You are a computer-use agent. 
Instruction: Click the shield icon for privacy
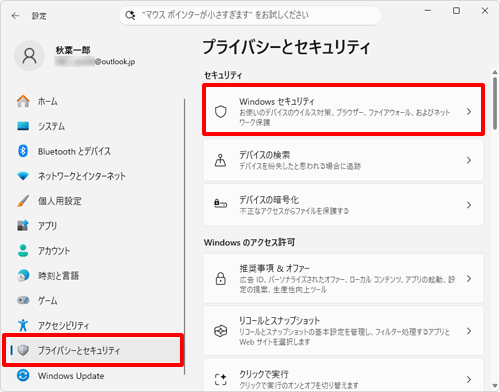click(x=23, y=350)
